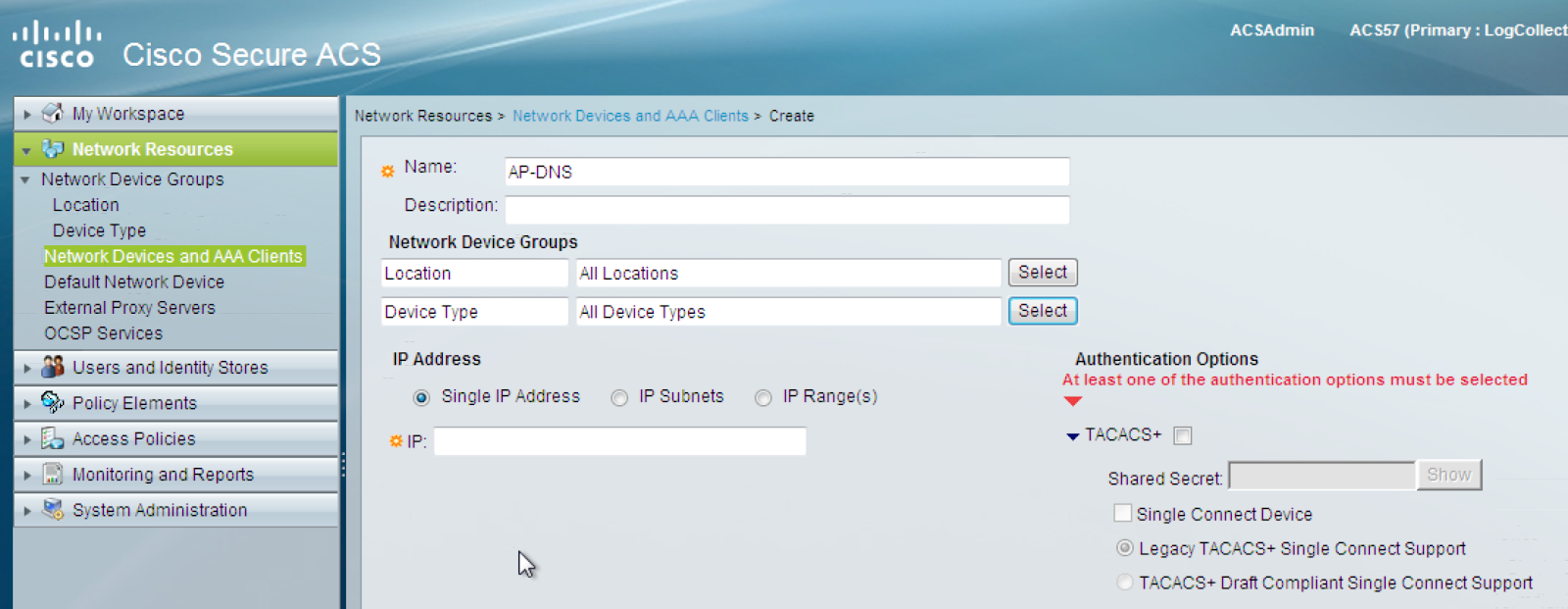This screenshot has height=609, width=1568.
Task: Click the Create breadcrumb text
Action: tap(792, 116)
